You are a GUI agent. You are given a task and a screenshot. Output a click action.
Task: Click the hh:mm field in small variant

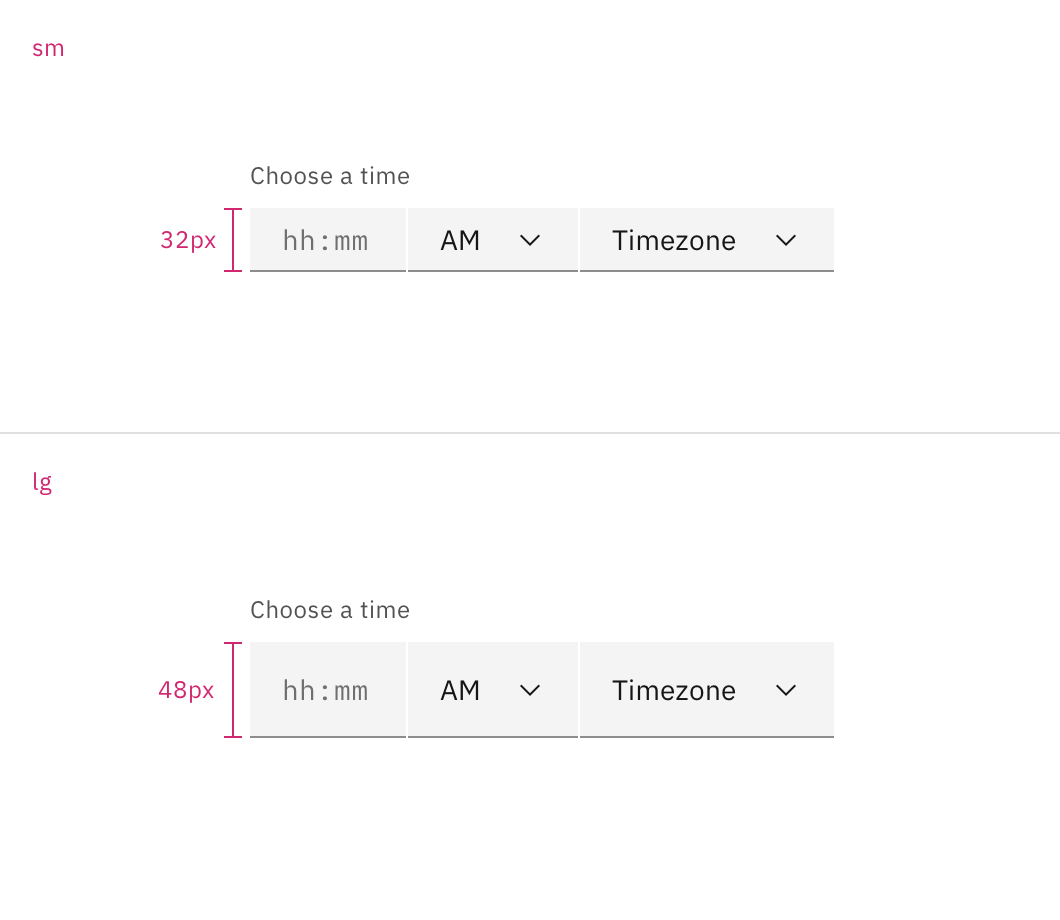[327, 240]
